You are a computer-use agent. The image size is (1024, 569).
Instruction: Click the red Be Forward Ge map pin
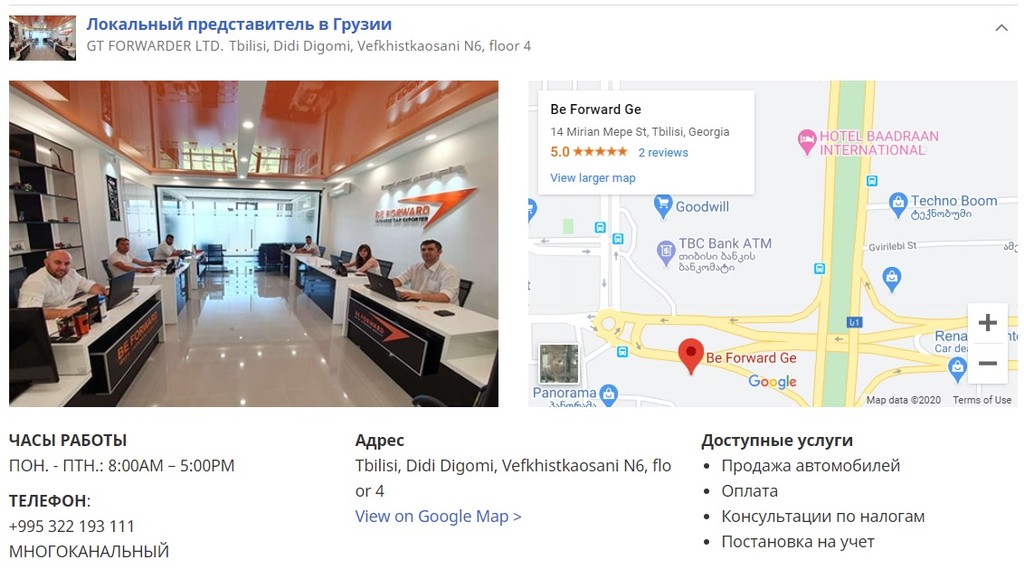(x=691, y=356)
